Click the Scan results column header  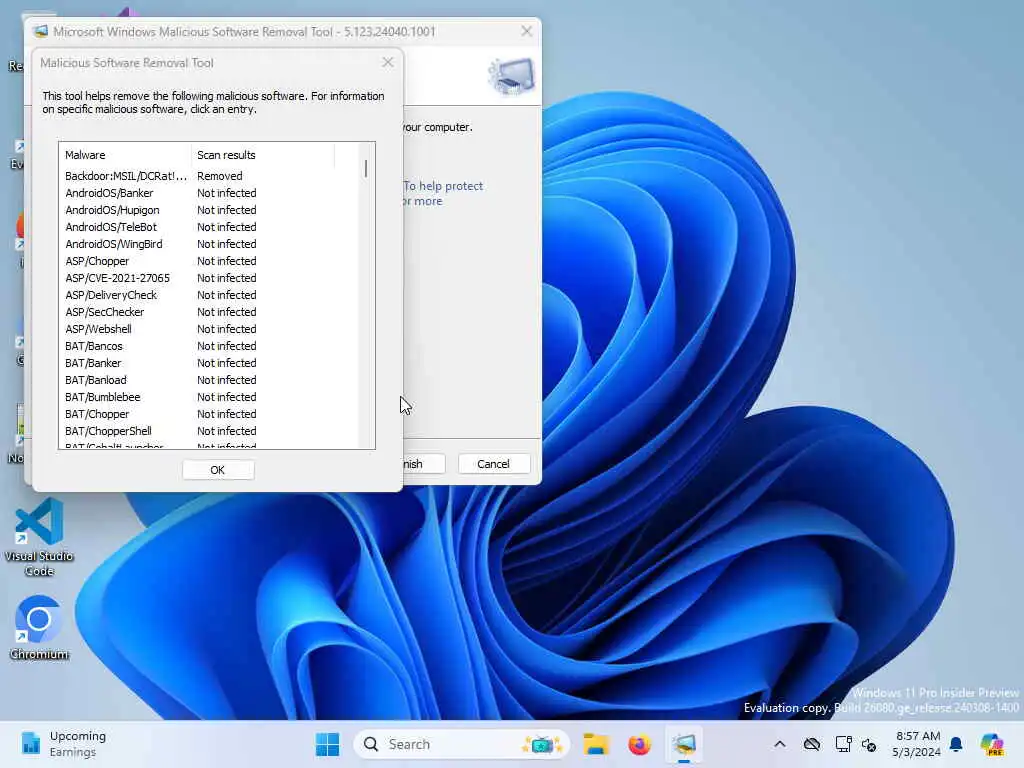[263, 155]
